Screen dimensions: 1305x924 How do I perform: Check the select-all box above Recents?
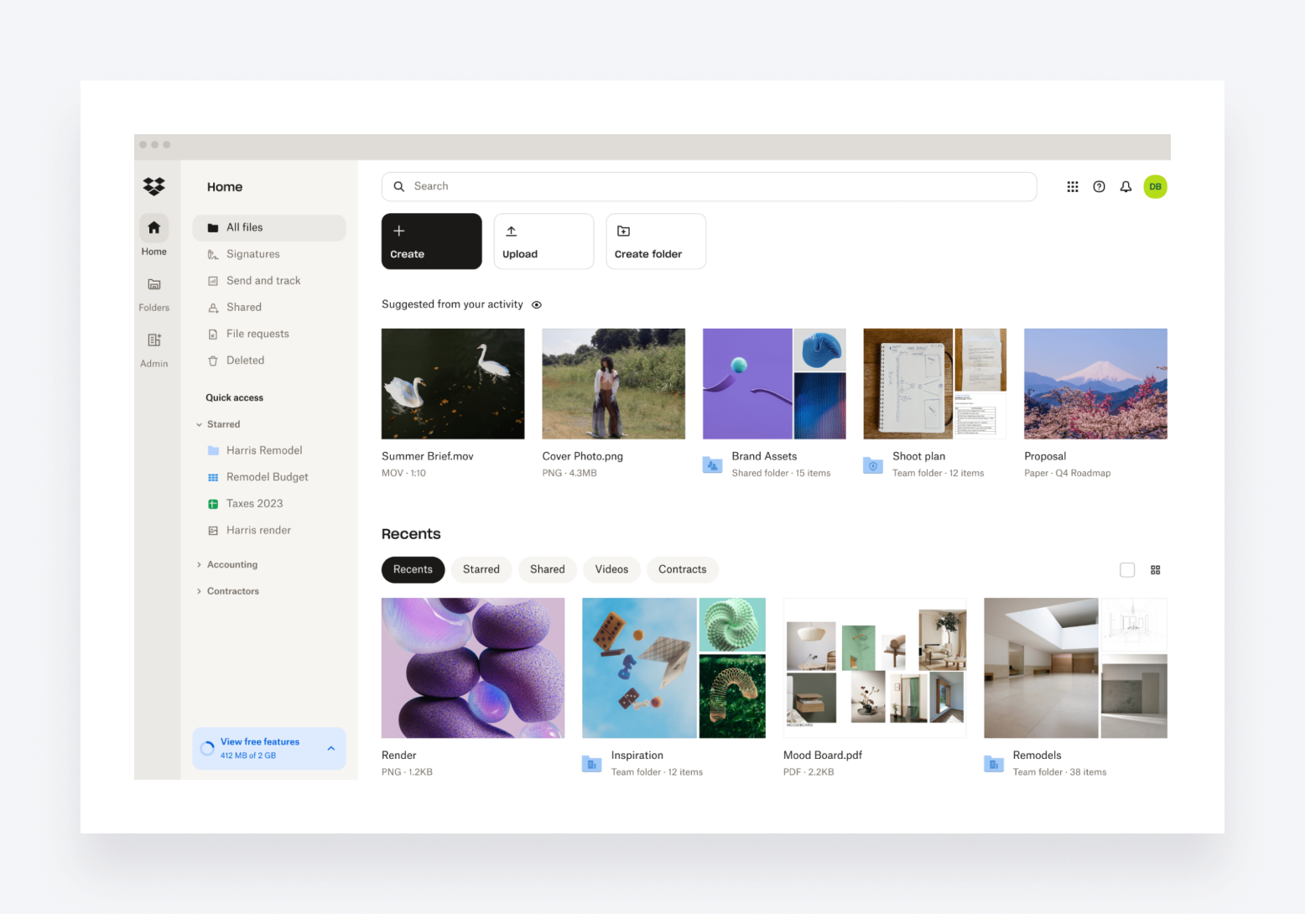point(1126,569)
